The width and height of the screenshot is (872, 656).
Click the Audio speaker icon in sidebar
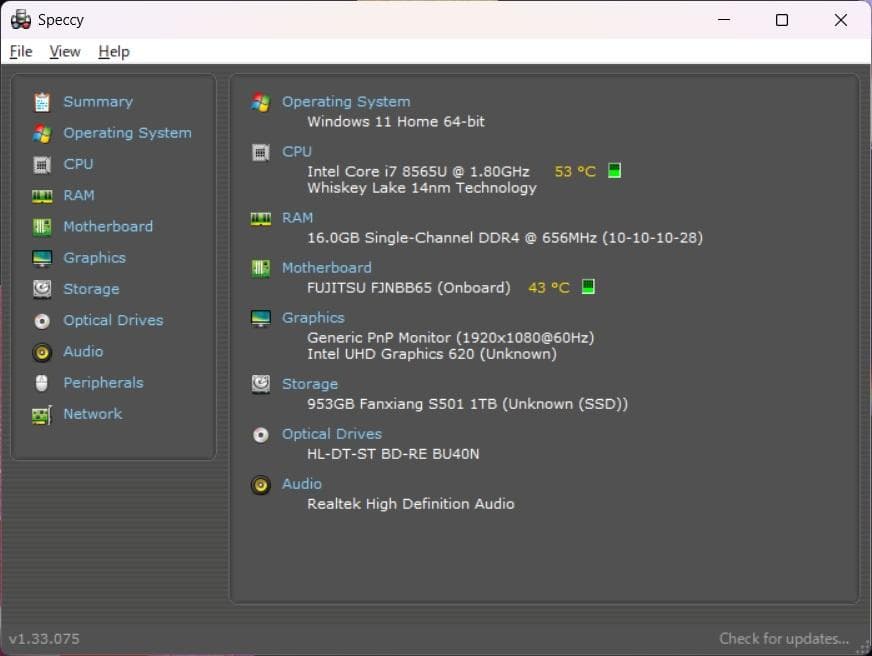pyautogui.click(x=40, y=351)
